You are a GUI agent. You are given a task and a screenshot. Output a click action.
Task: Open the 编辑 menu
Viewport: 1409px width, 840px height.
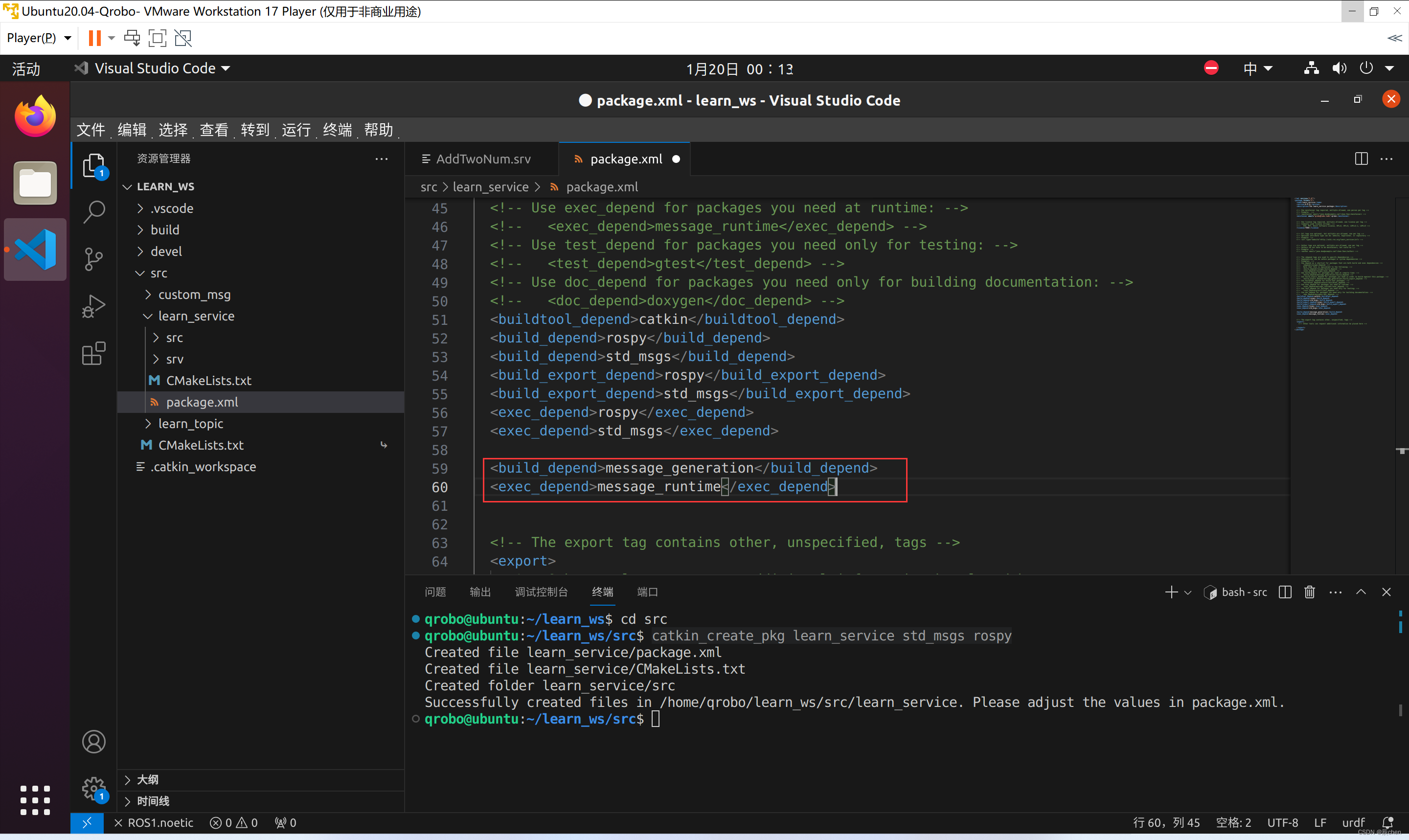(132, 130)
